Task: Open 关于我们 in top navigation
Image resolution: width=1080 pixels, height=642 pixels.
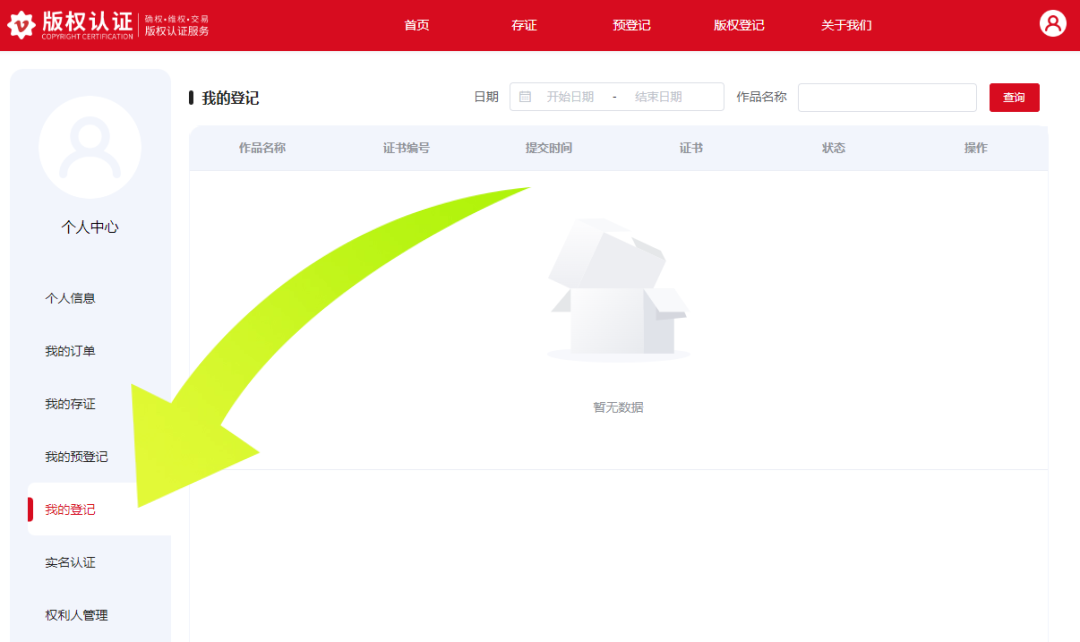Action: [x=847, y=25]
